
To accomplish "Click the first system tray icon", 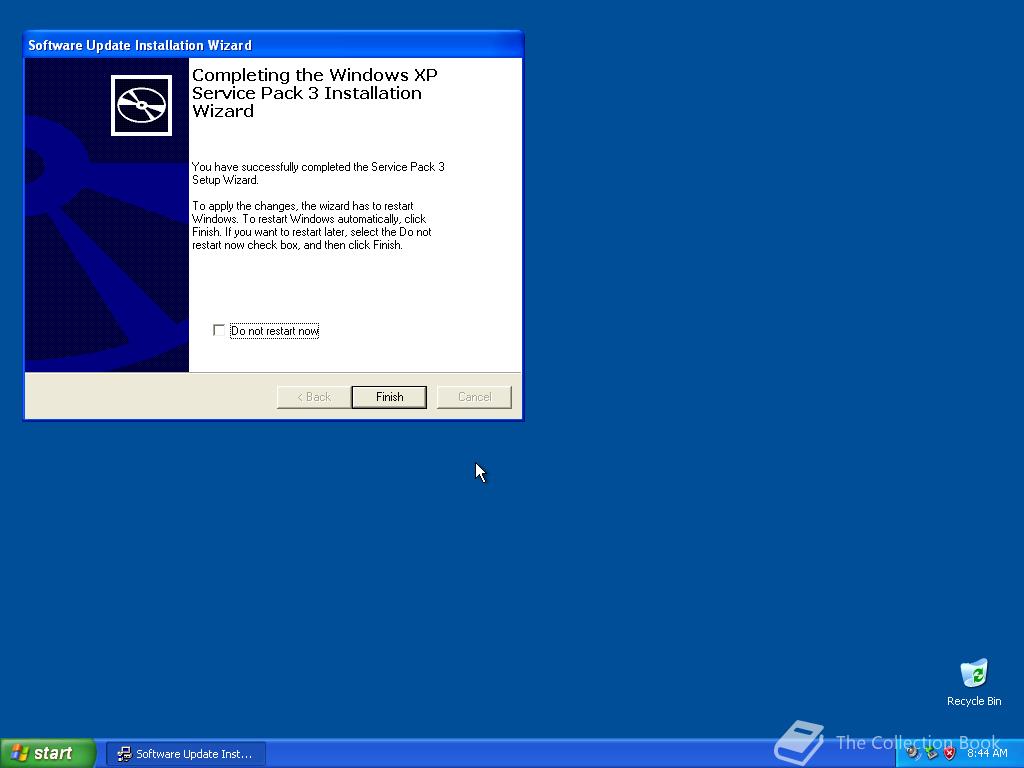I will click(912, 752).
